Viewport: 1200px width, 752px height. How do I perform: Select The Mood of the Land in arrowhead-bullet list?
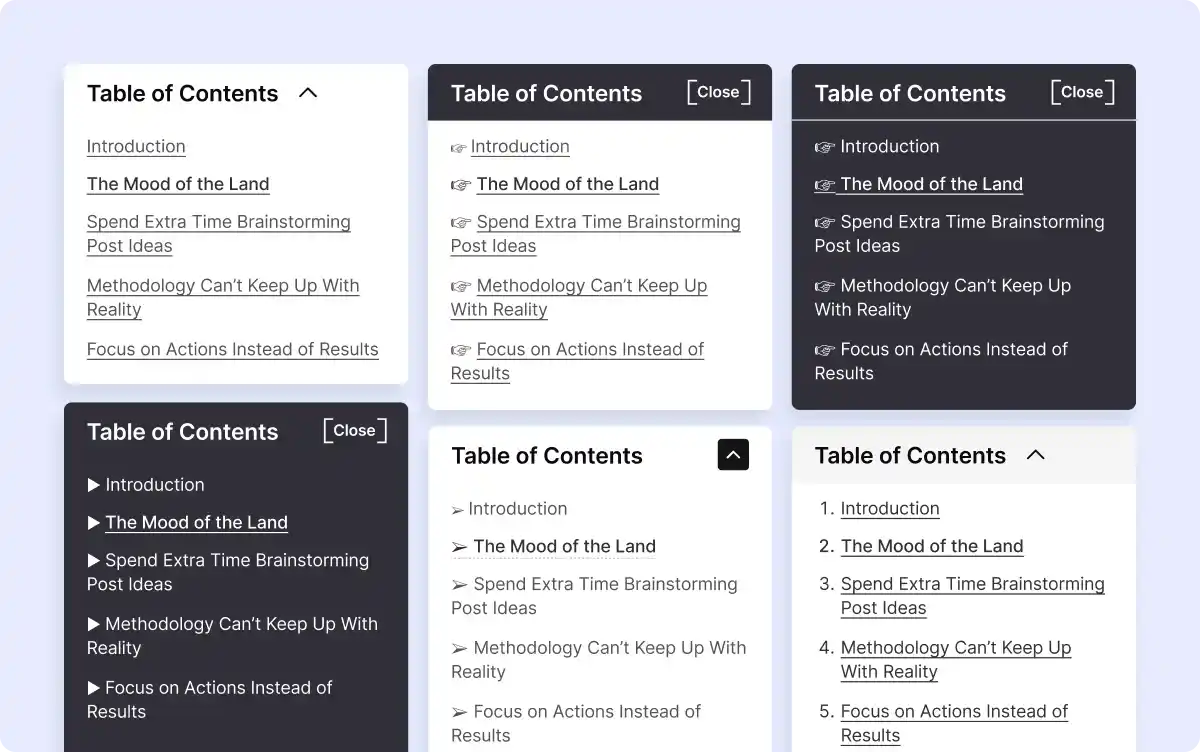pyautogui.click(x=564, y=546)
